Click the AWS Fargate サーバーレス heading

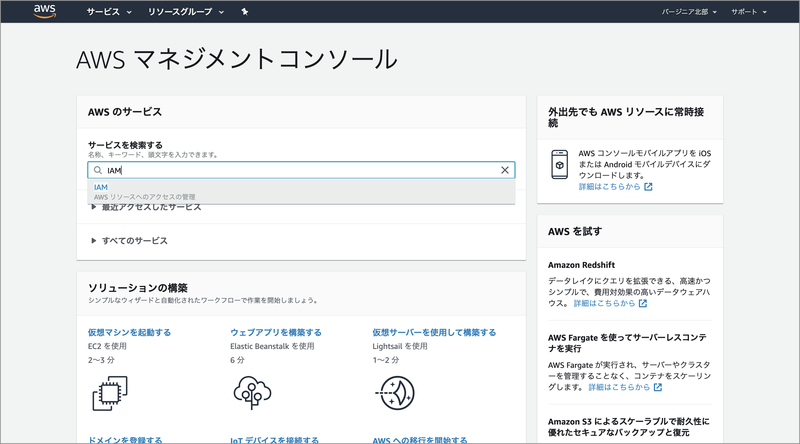point(627,343)
